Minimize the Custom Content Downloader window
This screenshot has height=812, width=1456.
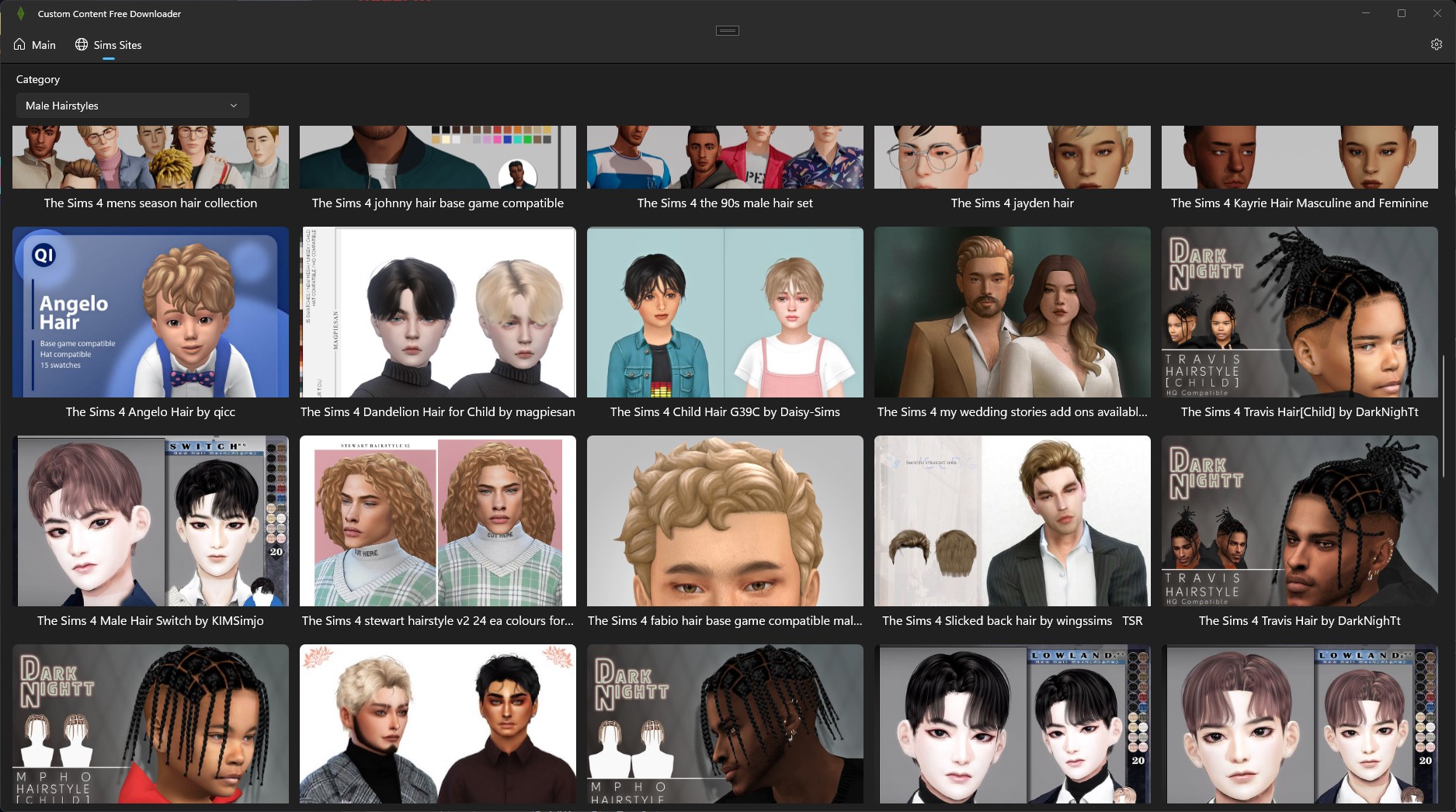(1366, 13)
